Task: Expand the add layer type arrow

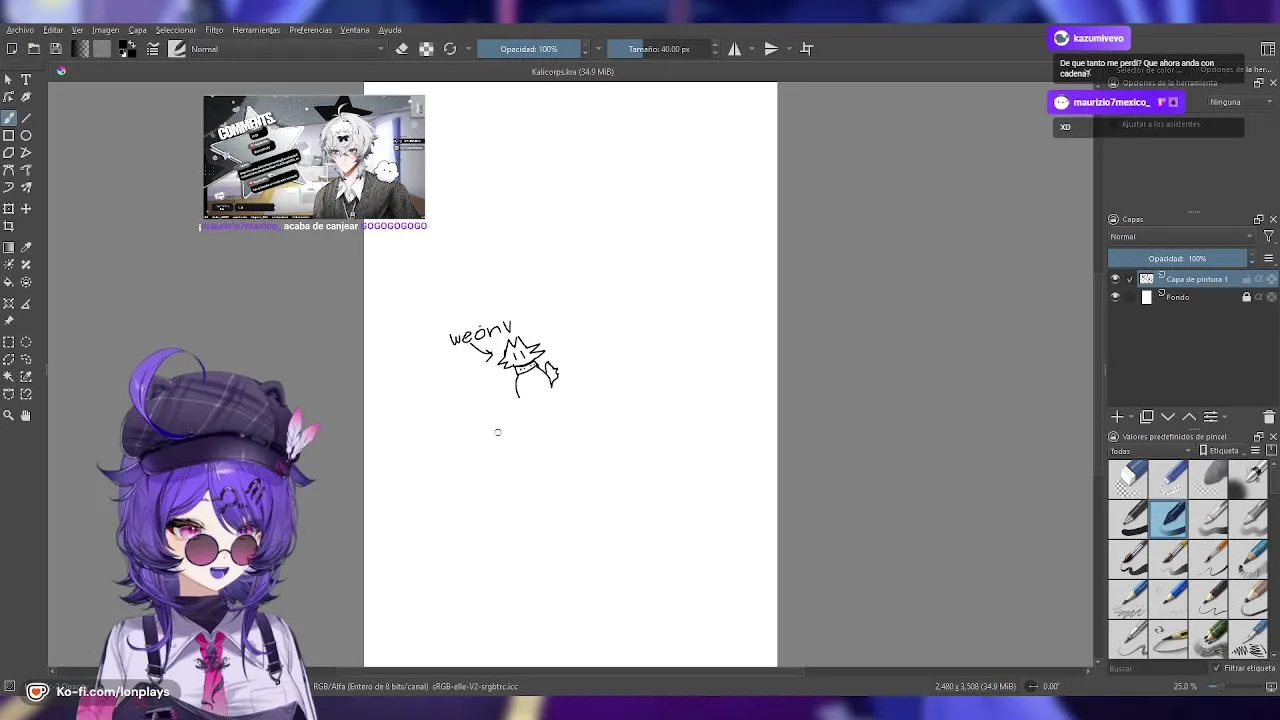Action: (1131, 417)
